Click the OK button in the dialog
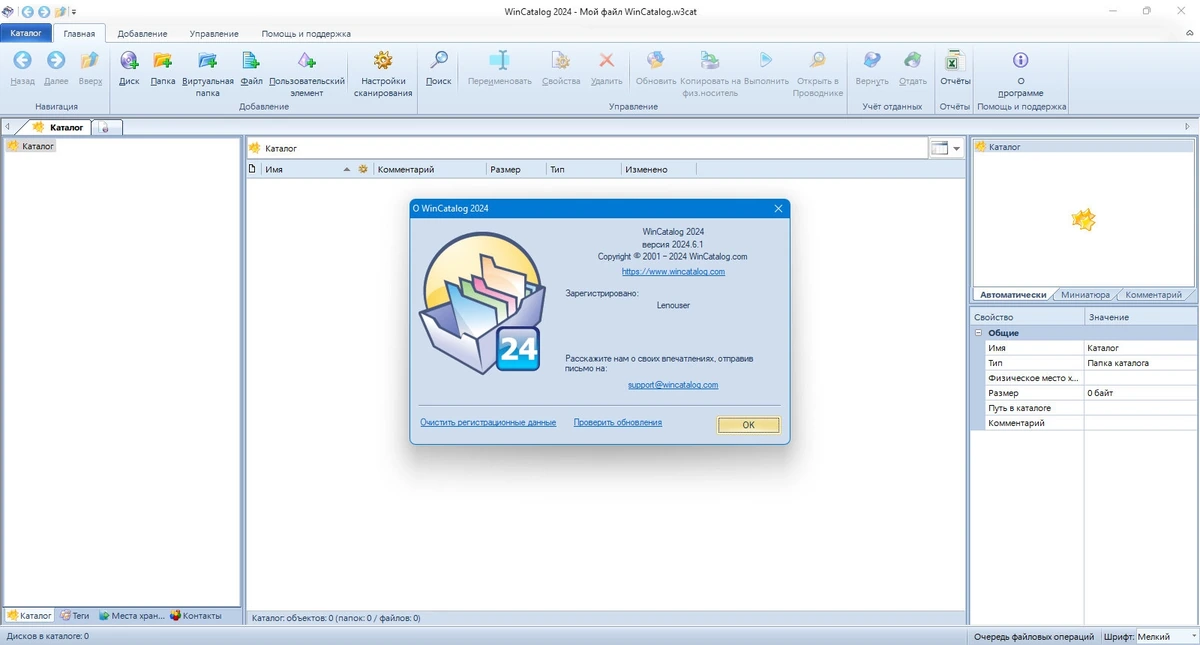The width and height of the screenshot is (1200, 645). pyautogui.click(x=748, y=425)
